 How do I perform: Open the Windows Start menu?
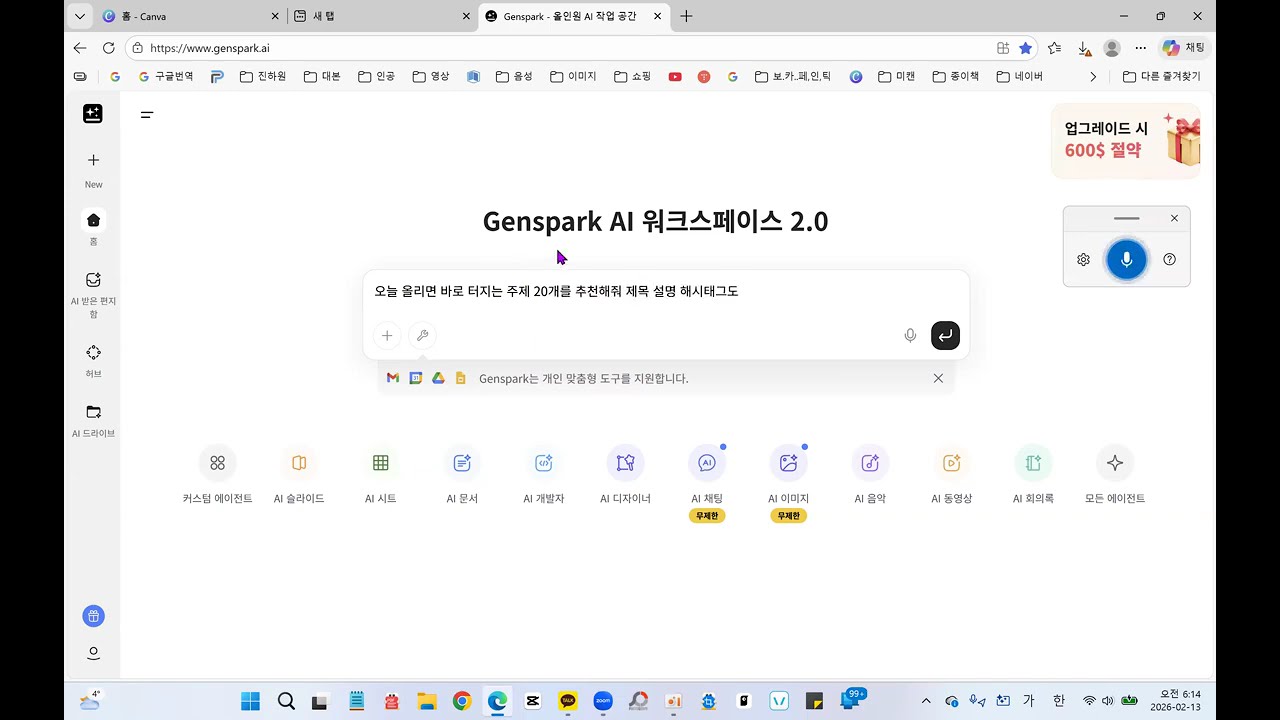click(x=250, y=701)
